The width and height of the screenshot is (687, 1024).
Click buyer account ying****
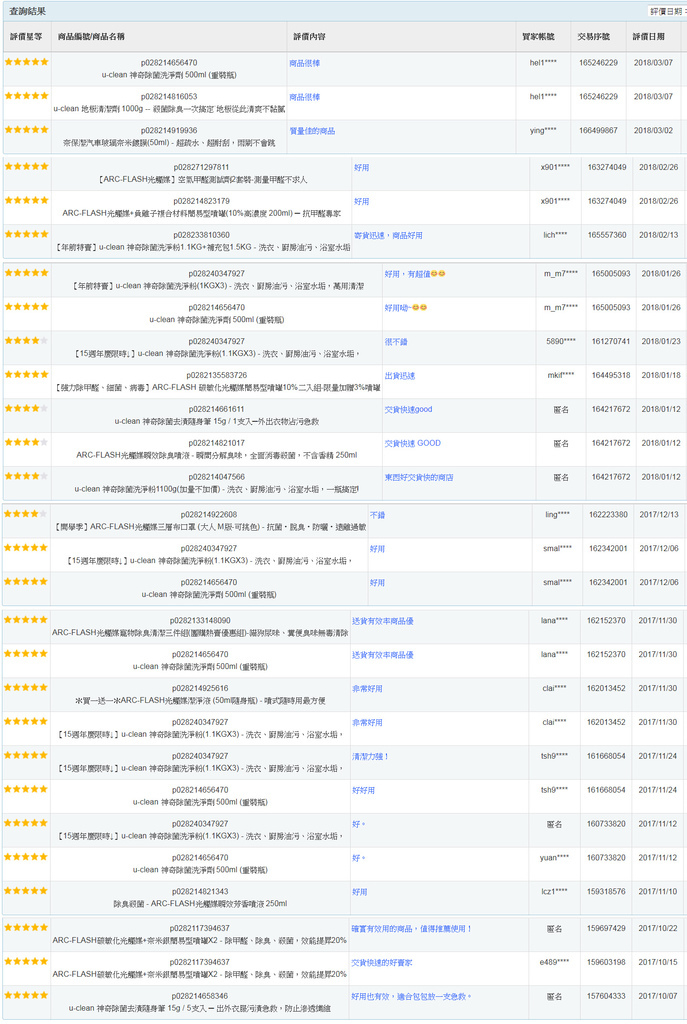[x=543, y=131]
